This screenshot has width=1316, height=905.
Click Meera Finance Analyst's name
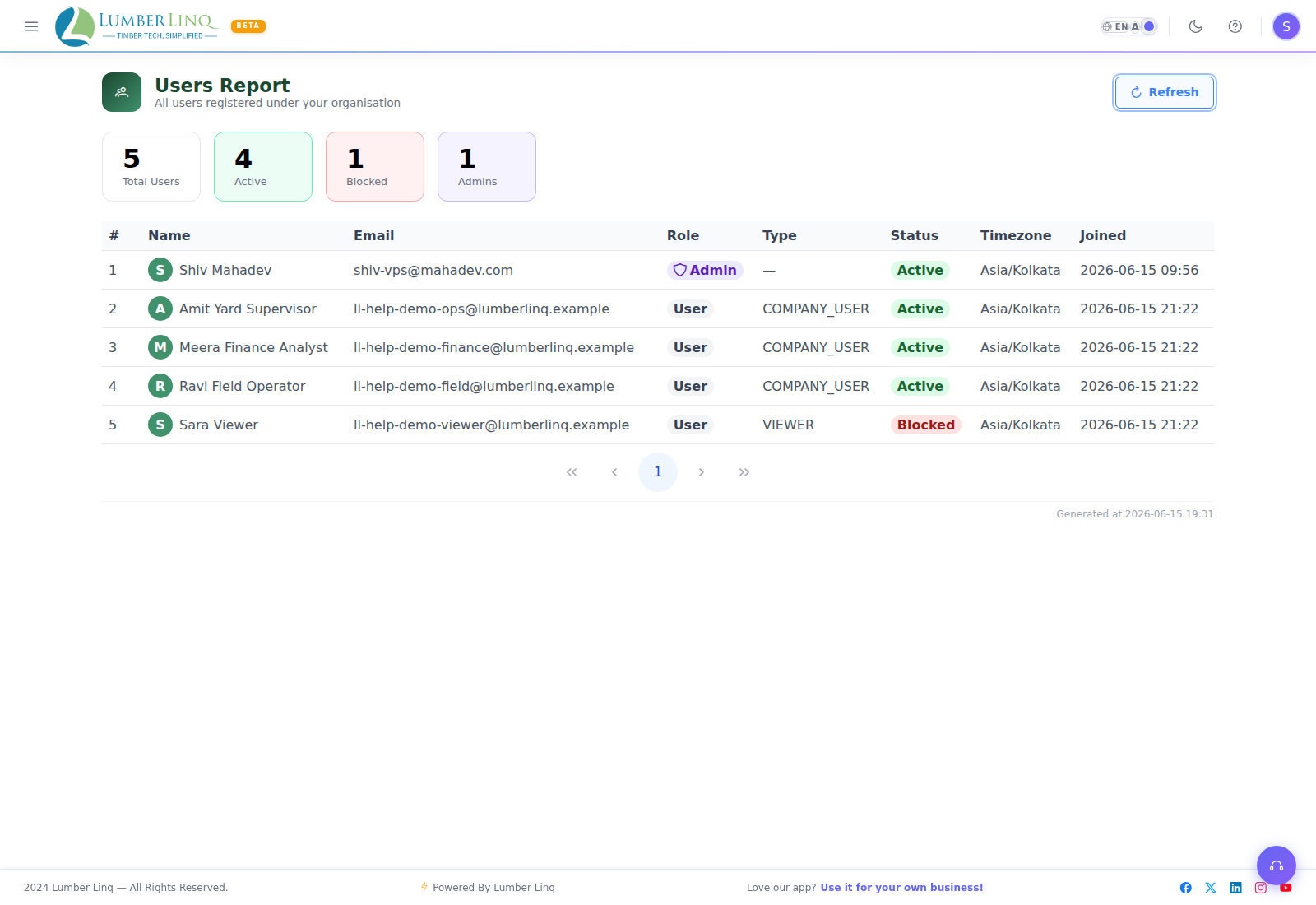click(253, 347)
